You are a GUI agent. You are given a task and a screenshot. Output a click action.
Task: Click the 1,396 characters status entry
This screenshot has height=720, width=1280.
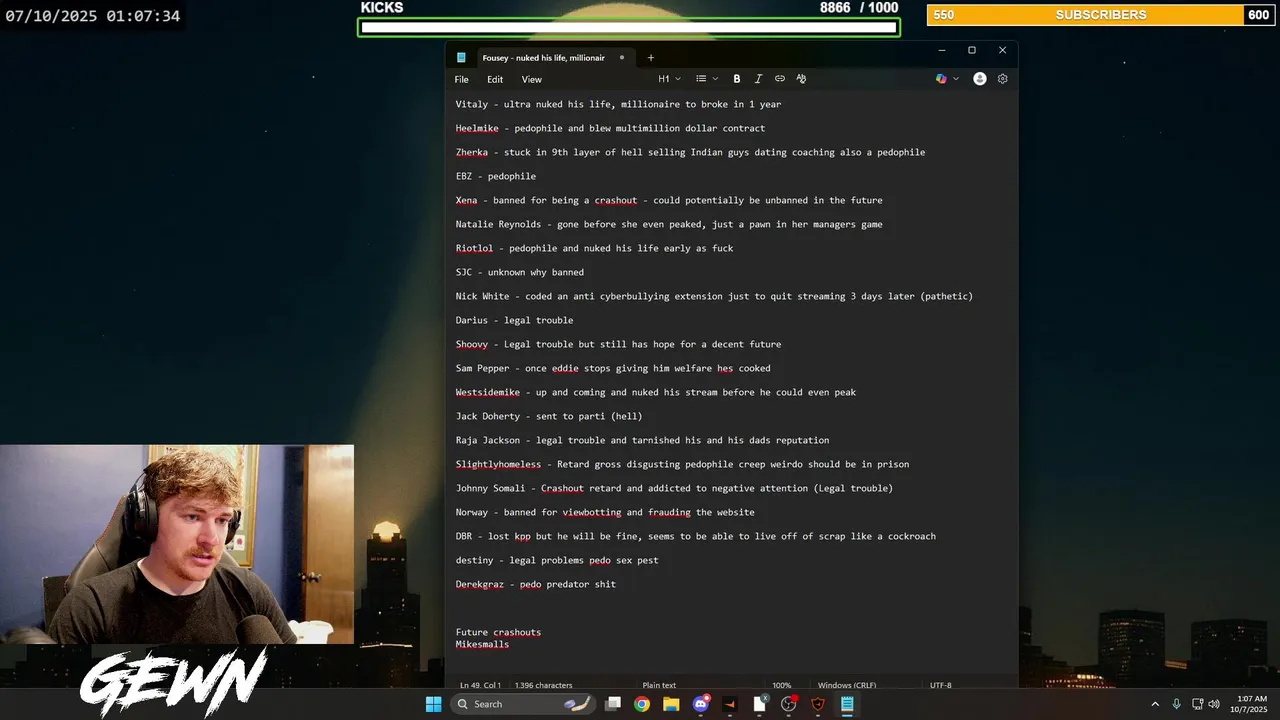(x=543, y=685)
